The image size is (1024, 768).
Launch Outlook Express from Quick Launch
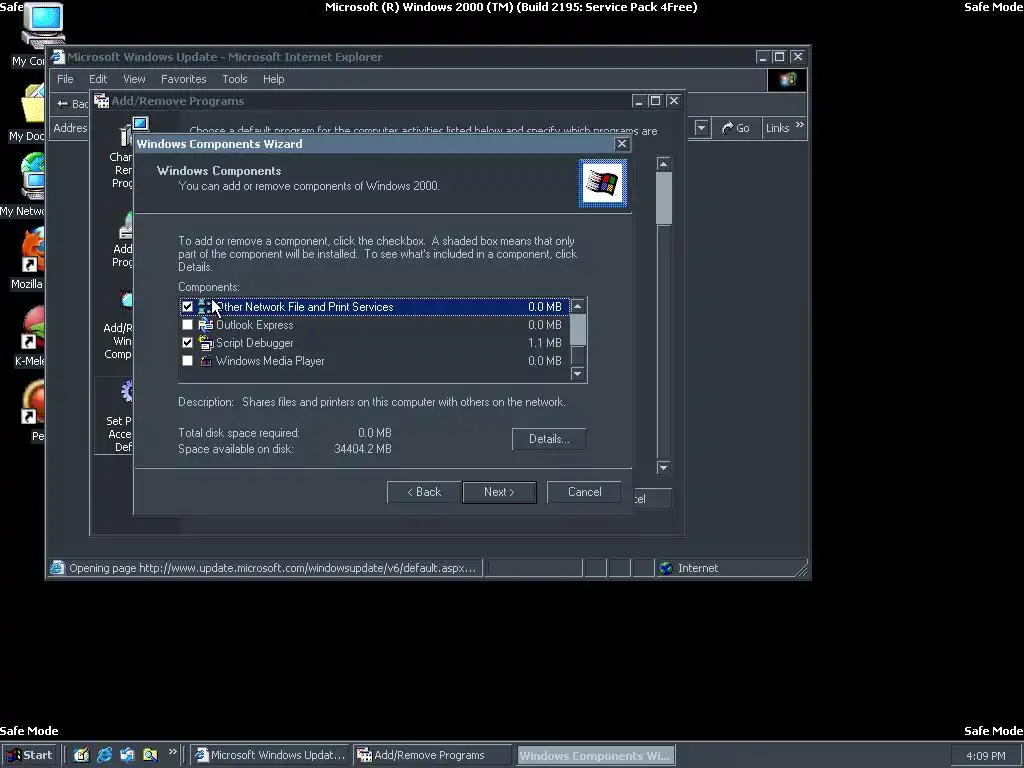coord(127,755)
